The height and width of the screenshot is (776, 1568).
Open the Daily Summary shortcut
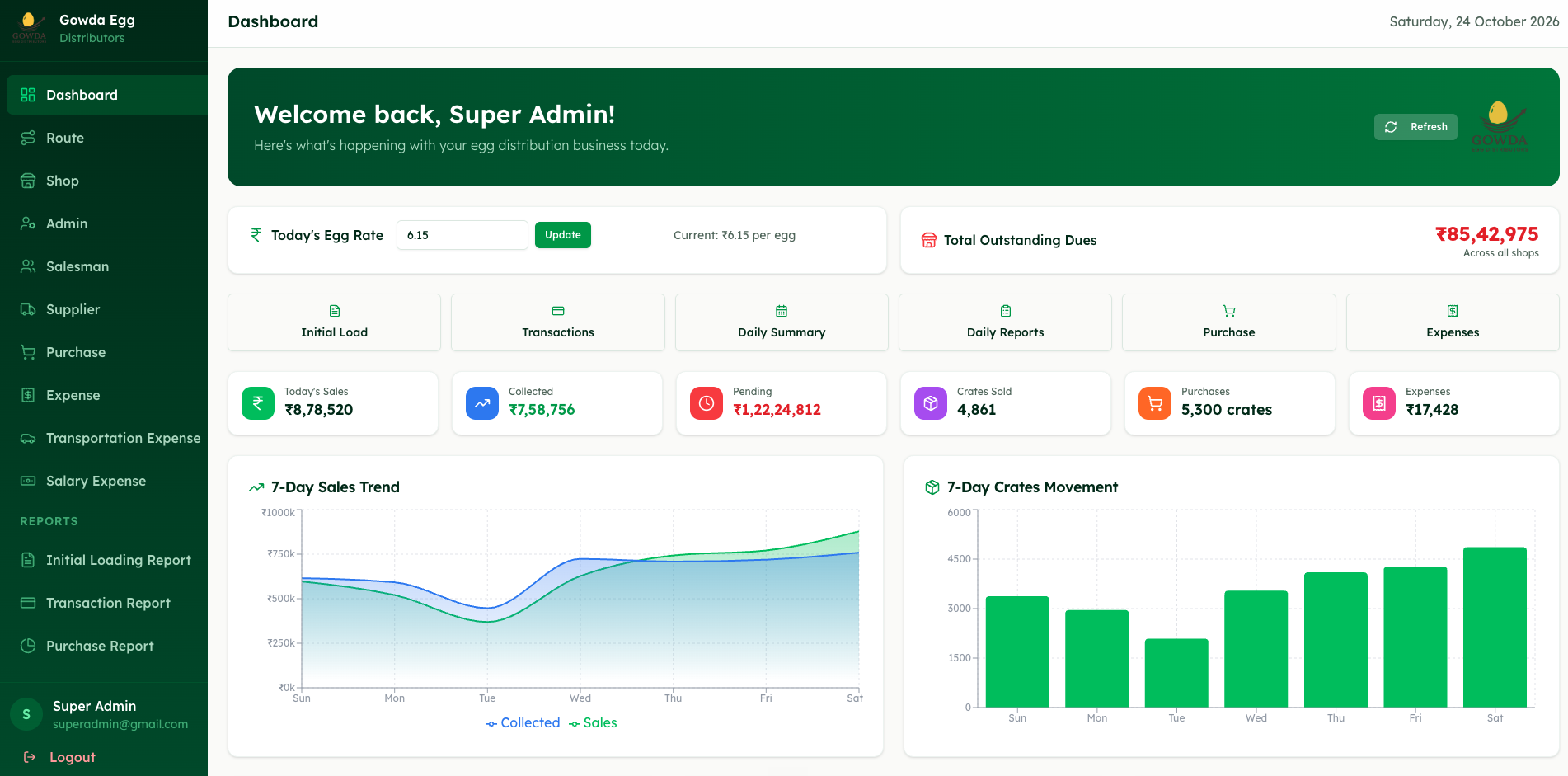point(782,322)
